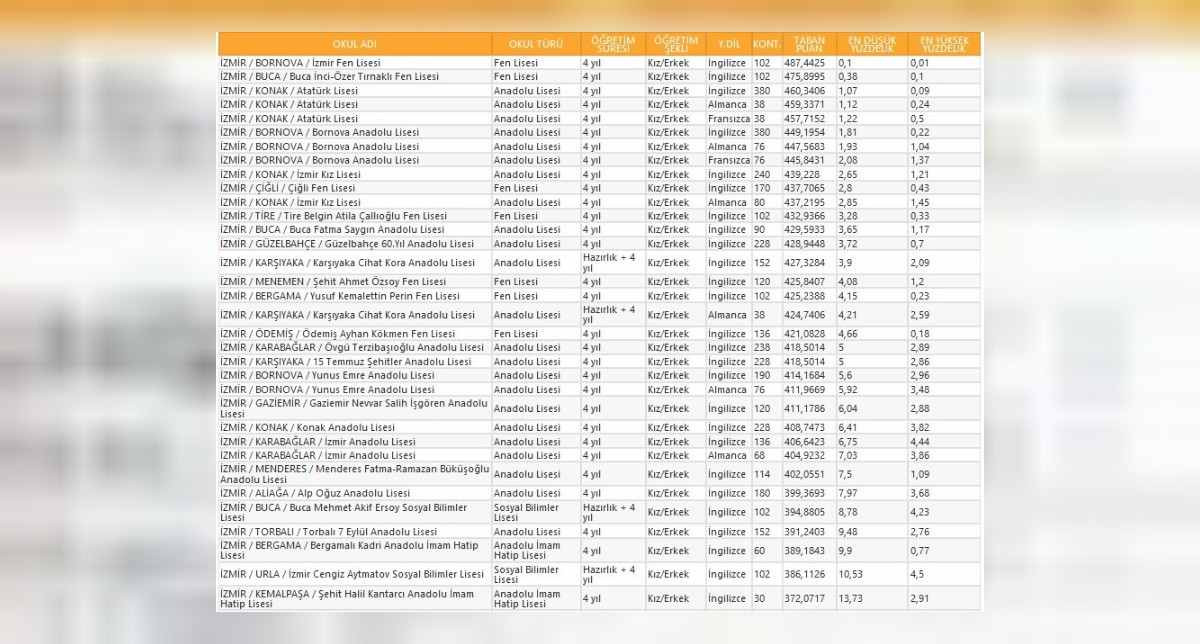The image size is (1200, 644).
Task: Select the base score 408,7473
Action: [x=804, y=428]
